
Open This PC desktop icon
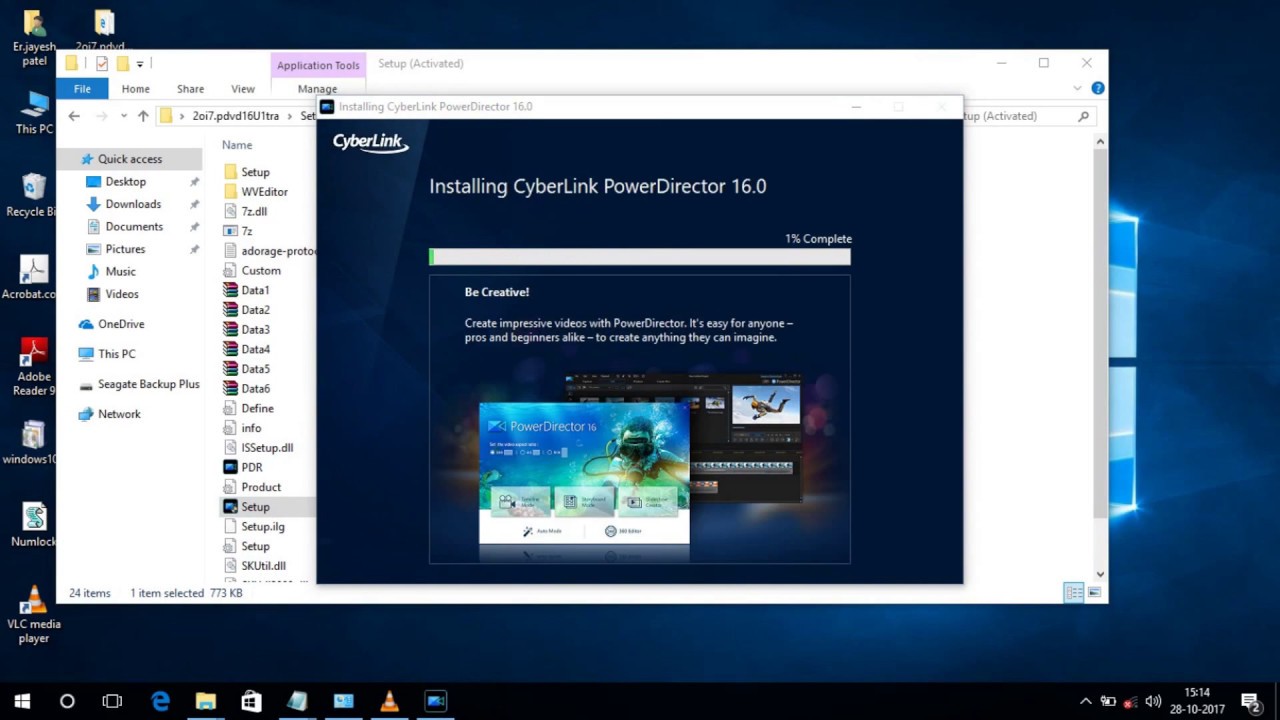click(34, 112)
